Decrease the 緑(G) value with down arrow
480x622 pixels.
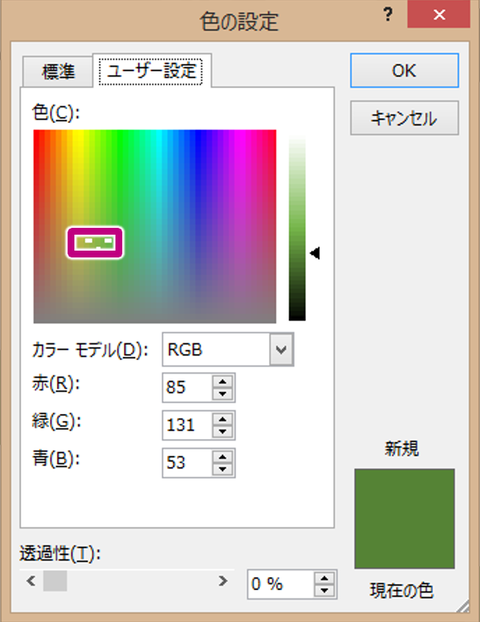pos(223,432)
